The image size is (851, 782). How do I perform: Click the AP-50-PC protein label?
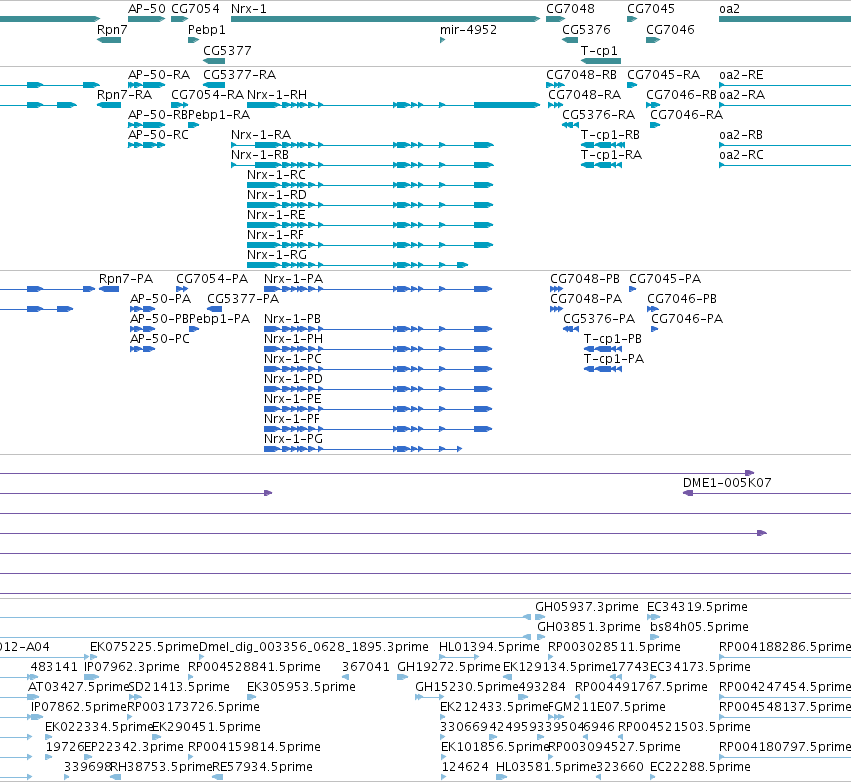click(160, 339)
